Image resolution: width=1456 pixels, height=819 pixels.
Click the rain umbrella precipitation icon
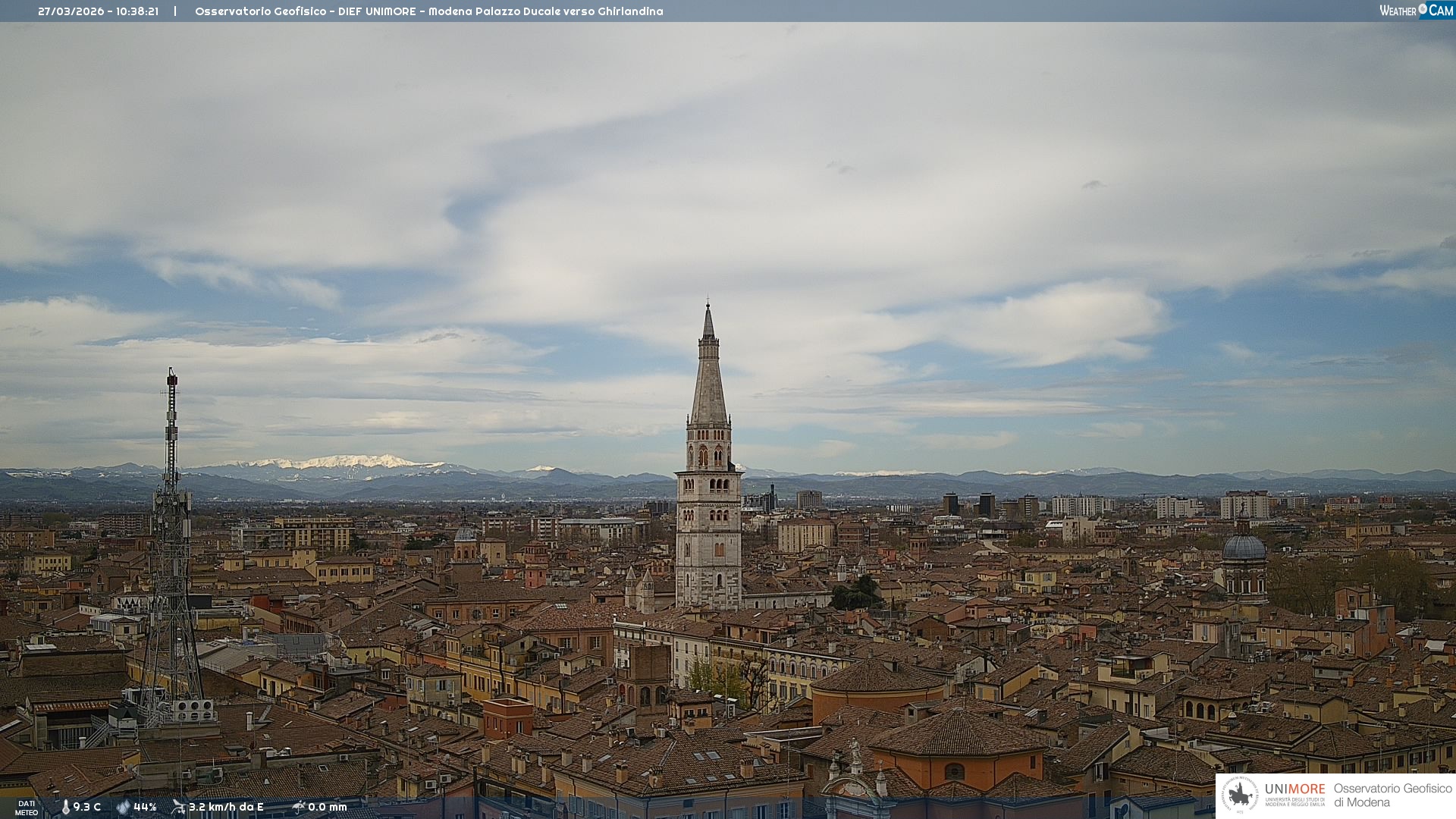(x=298, y=807)
